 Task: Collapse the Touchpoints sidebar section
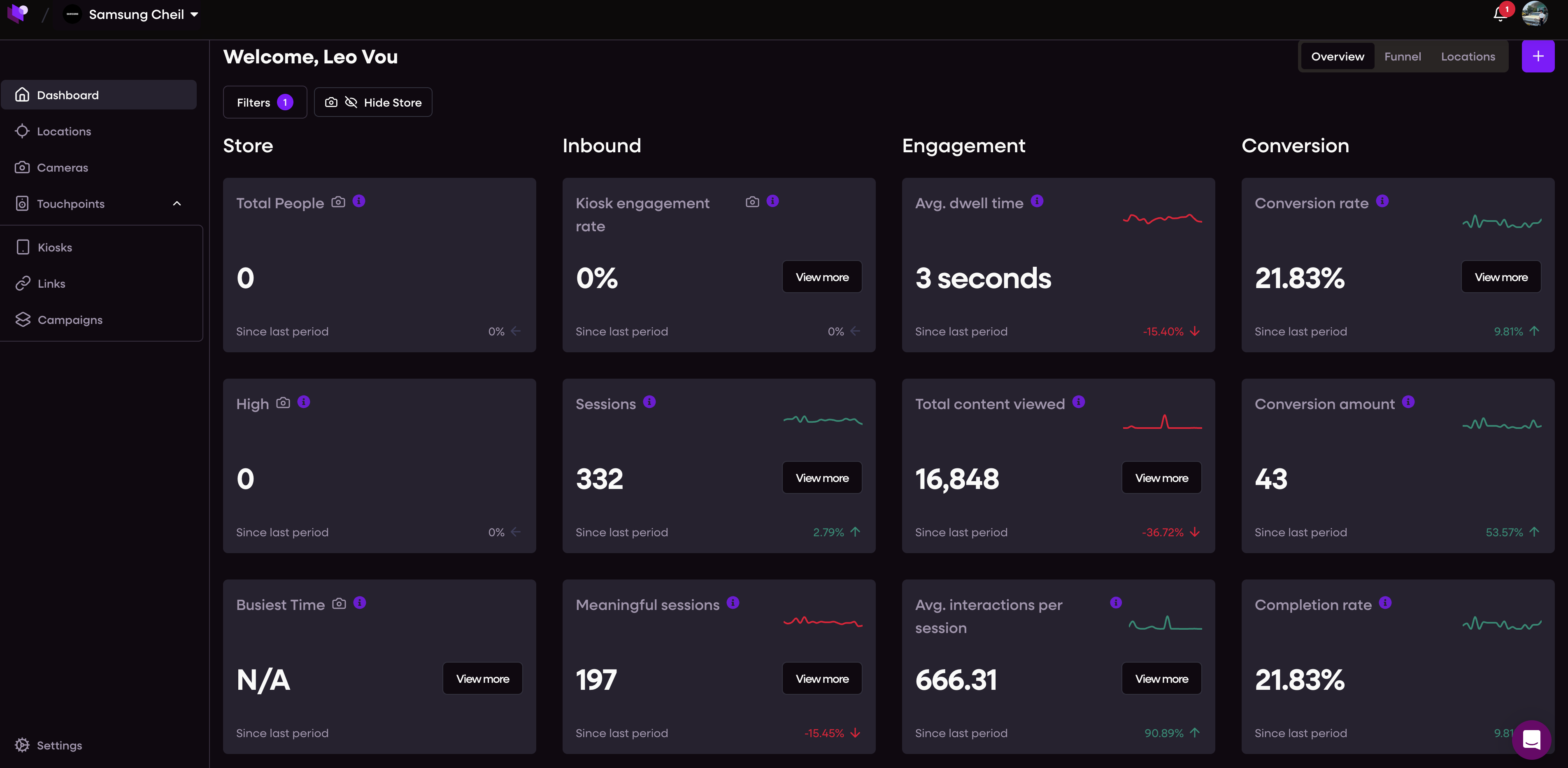pos(177,204)
